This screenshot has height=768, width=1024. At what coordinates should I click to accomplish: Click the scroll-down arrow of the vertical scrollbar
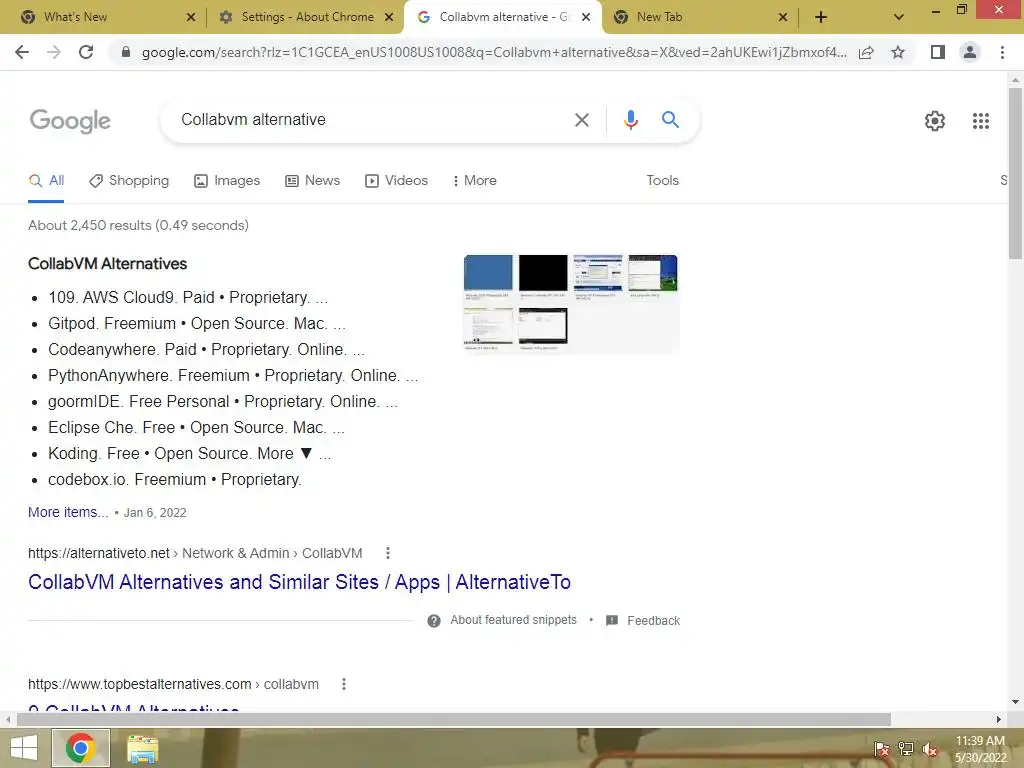(x=1015, y=702)
